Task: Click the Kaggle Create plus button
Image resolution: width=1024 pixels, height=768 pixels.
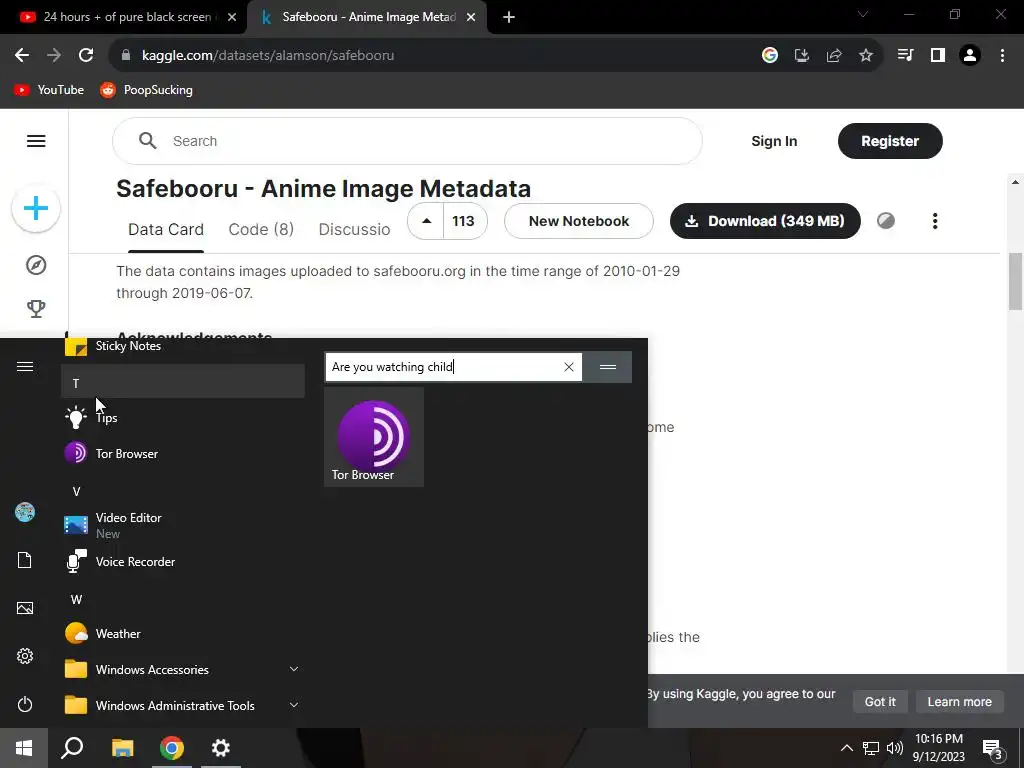Action: [36, 209]
